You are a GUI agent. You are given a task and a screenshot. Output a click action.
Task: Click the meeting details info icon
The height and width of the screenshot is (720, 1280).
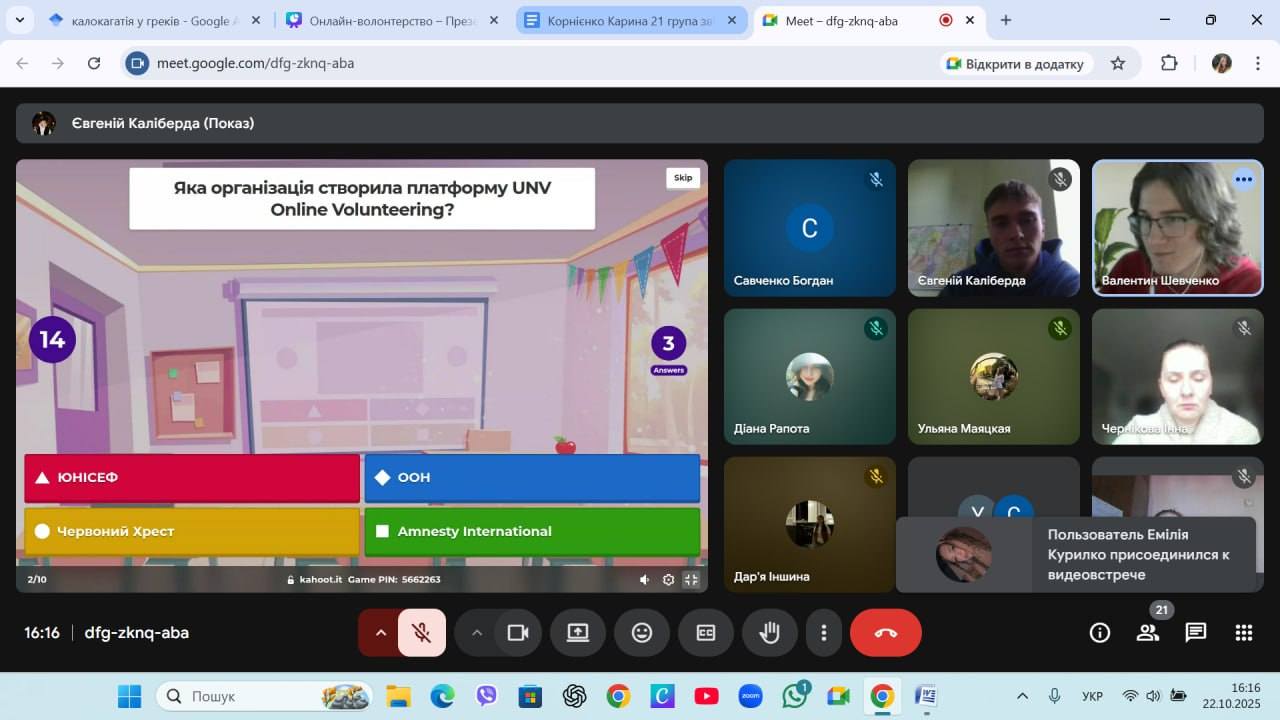[1099, 632]
